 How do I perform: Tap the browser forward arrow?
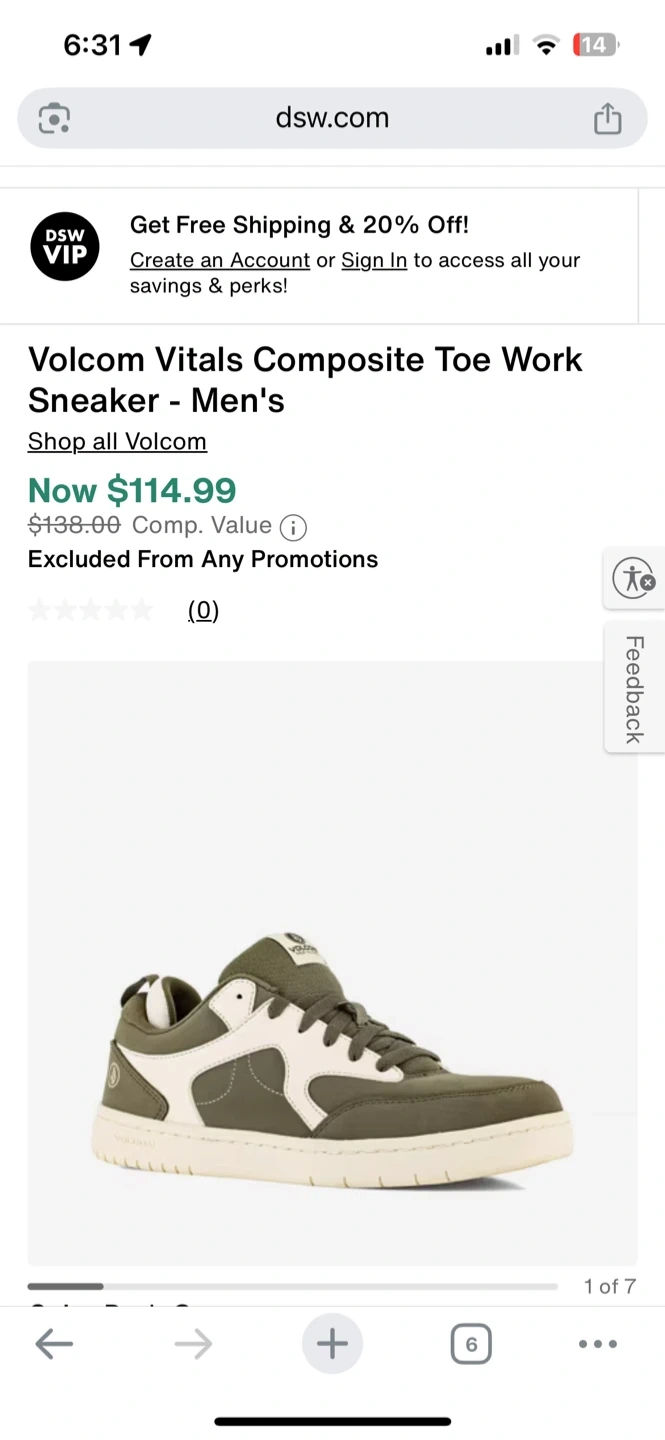pyautogui.click(x=193, y=1344)
